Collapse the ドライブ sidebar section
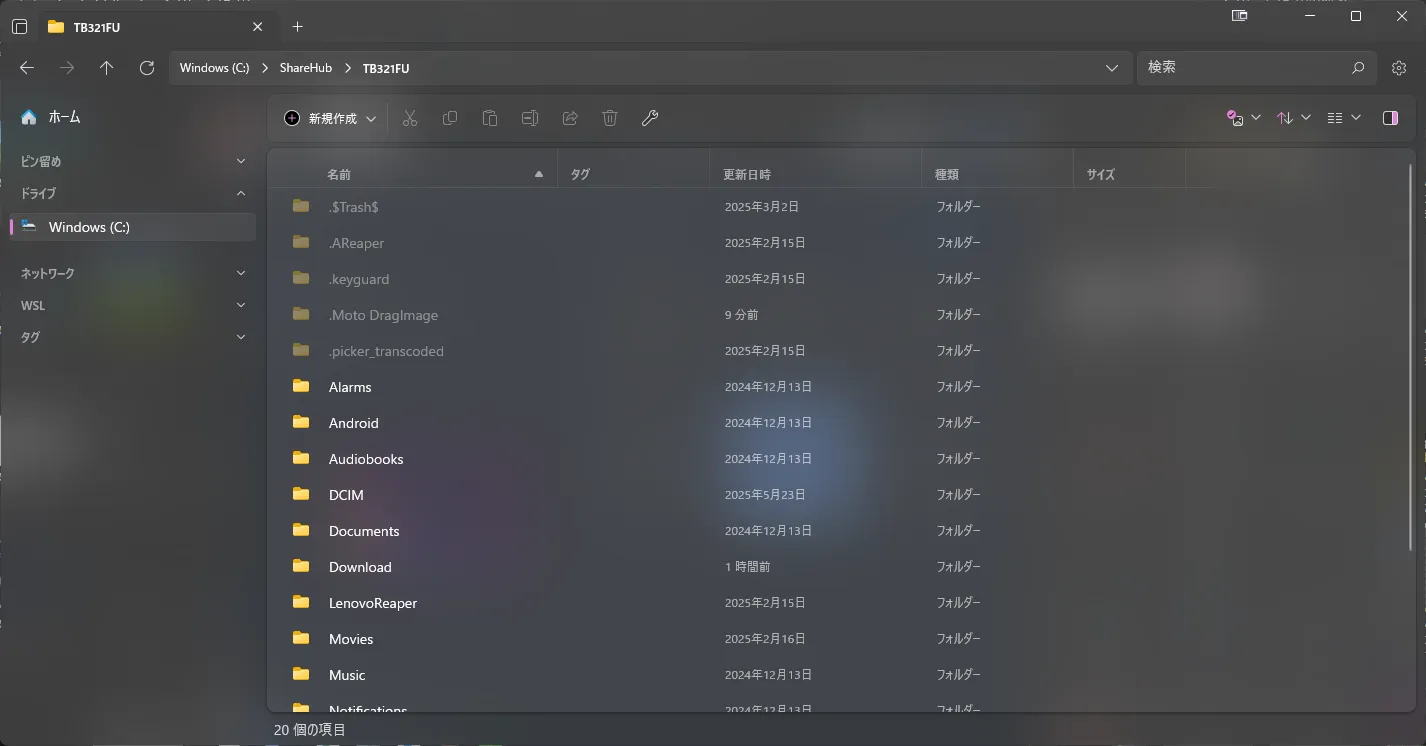 point(241,193)
